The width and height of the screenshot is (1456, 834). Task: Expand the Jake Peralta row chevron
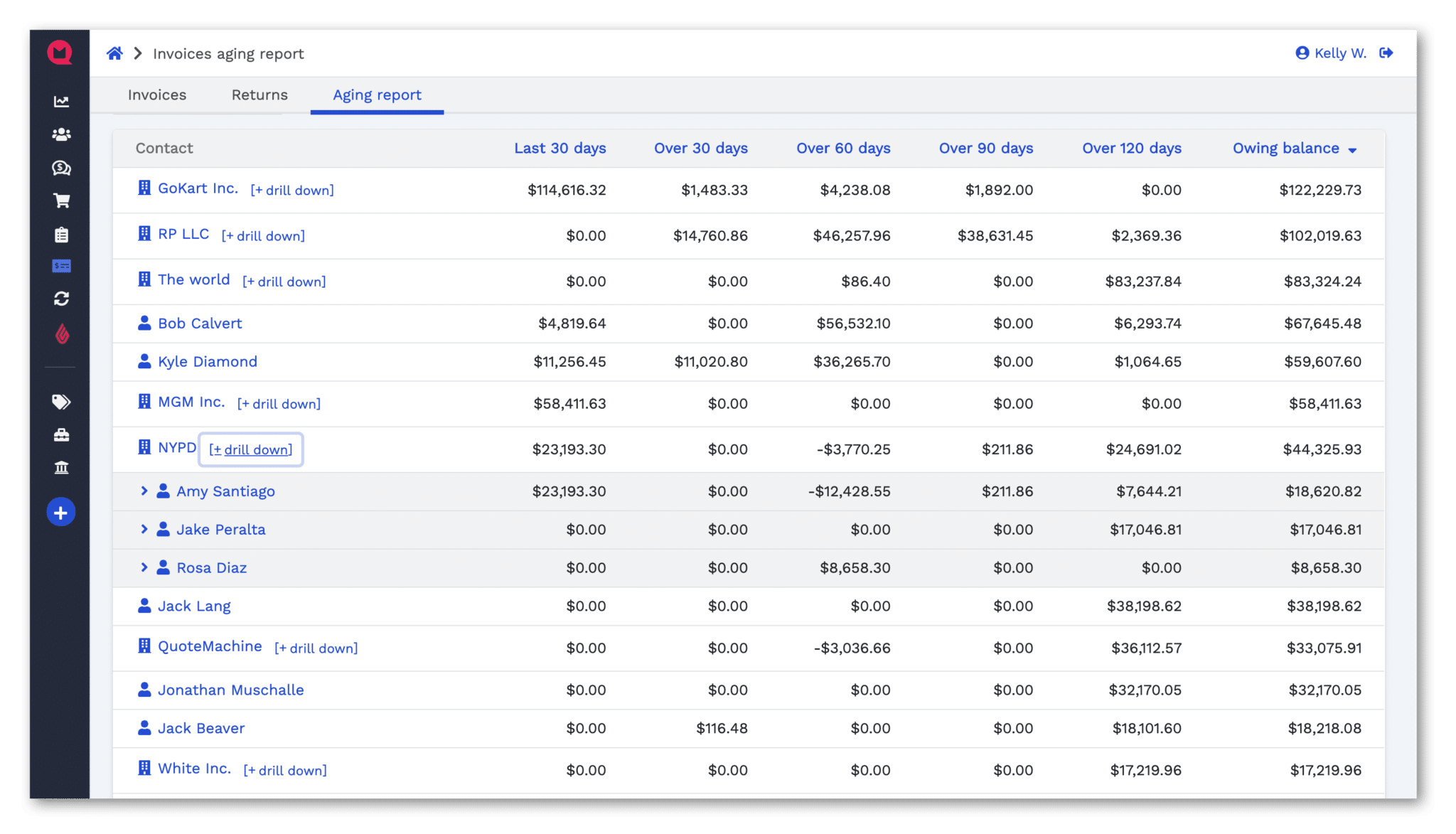click(x=144, y=529)
